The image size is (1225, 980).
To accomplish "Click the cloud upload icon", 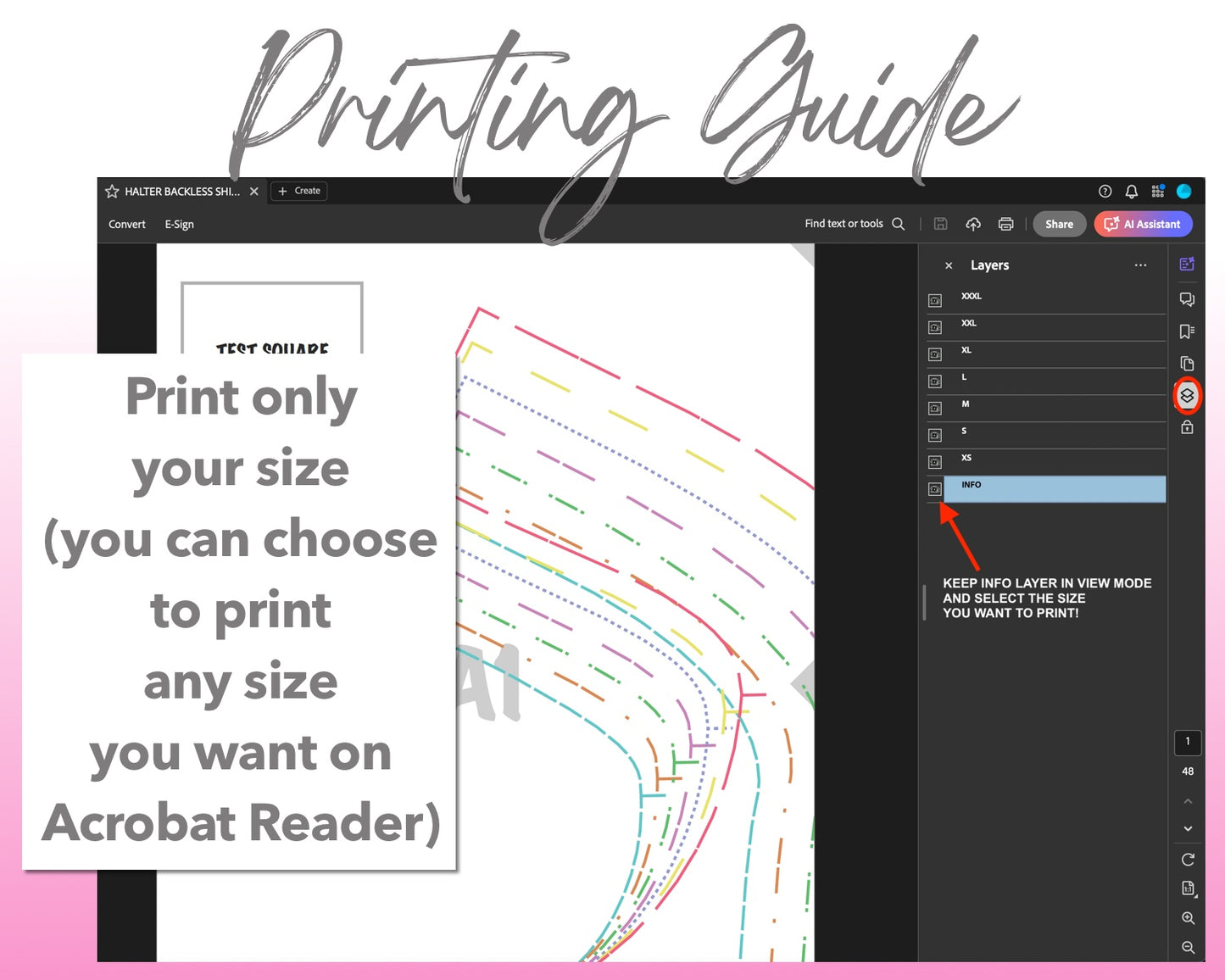I will pyautogui.click(x=973, y=224).
